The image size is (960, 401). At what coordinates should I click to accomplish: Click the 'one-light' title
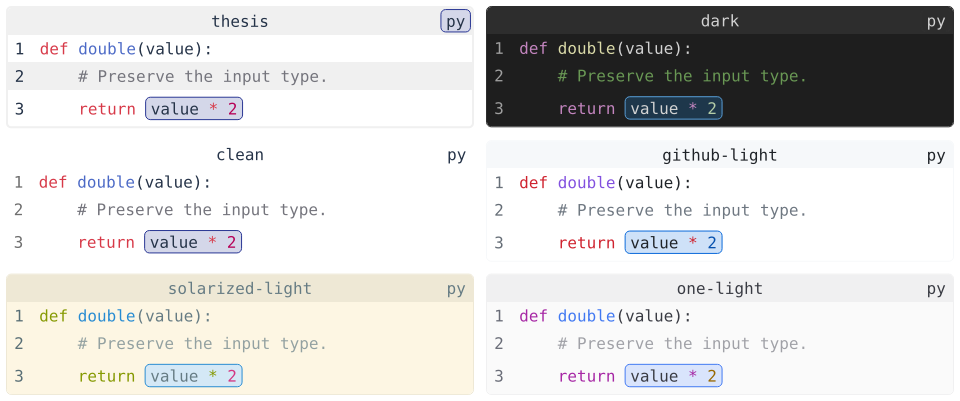pos(720,289)
